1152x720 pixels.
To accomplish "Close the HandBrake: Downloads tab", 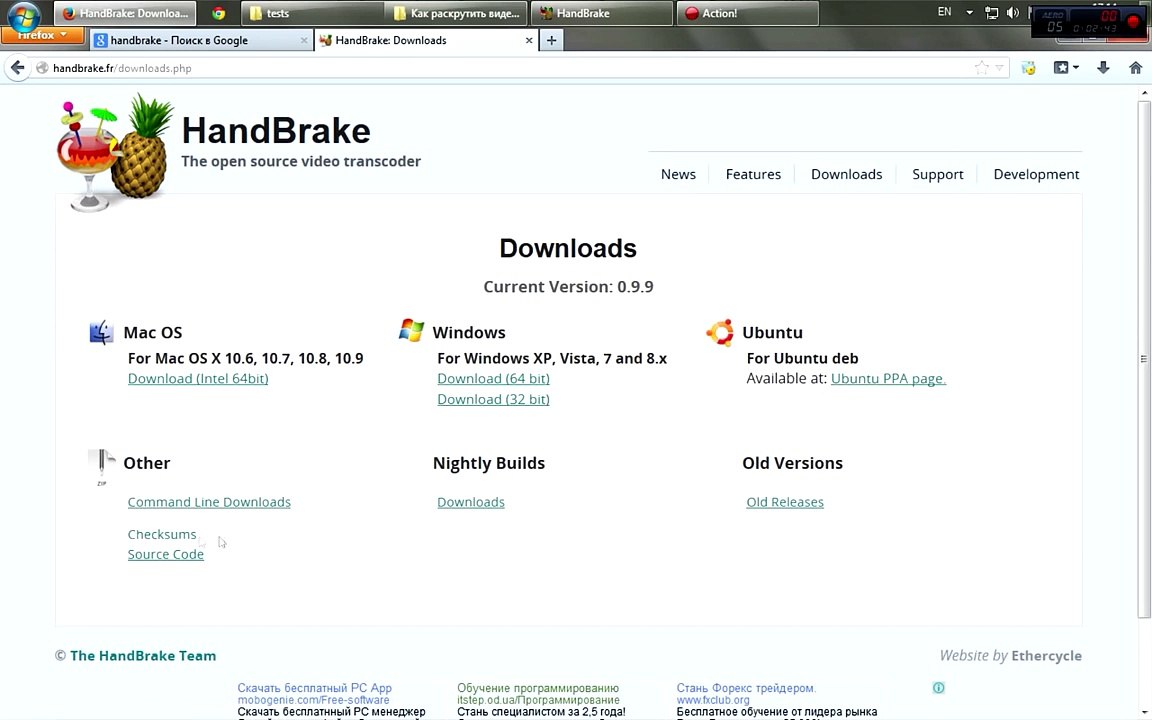I will [x=529, y=40].
